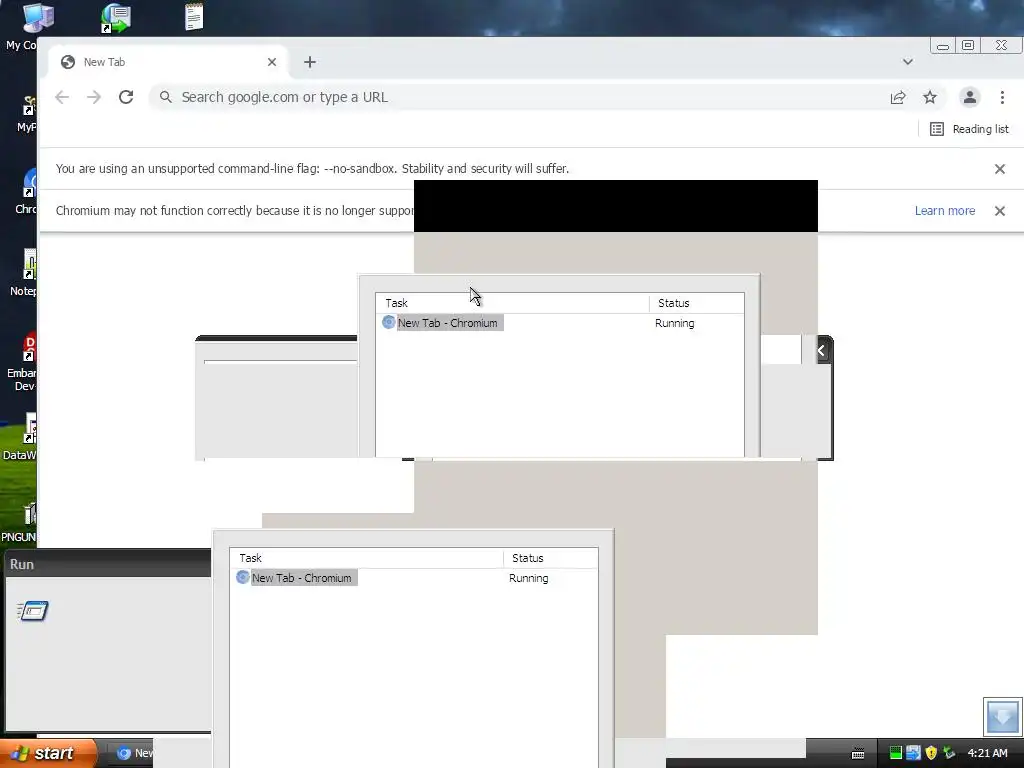Open the profile avatar button

pos(970,97)
